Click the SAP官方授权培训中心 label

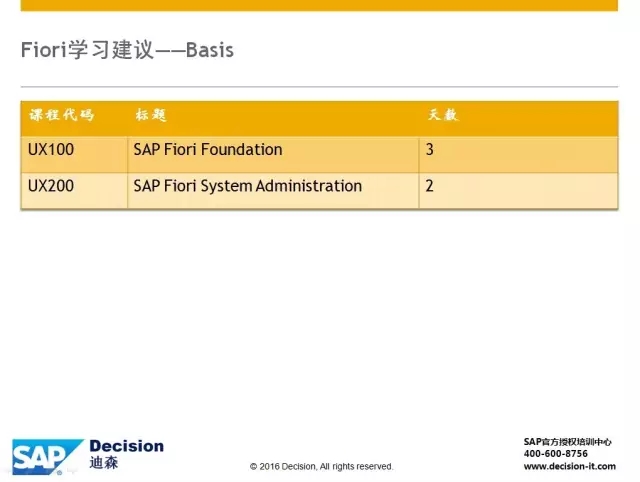568,442
